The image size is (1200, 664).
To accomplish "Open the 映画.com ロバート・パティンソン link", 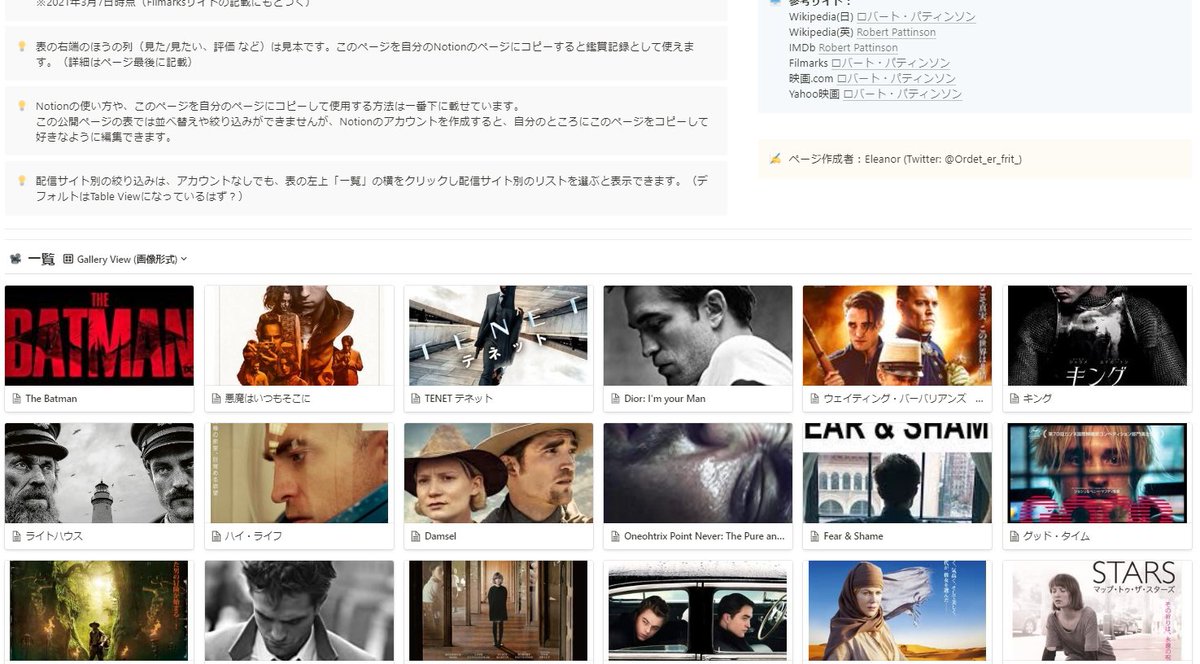I will point(895,78).
